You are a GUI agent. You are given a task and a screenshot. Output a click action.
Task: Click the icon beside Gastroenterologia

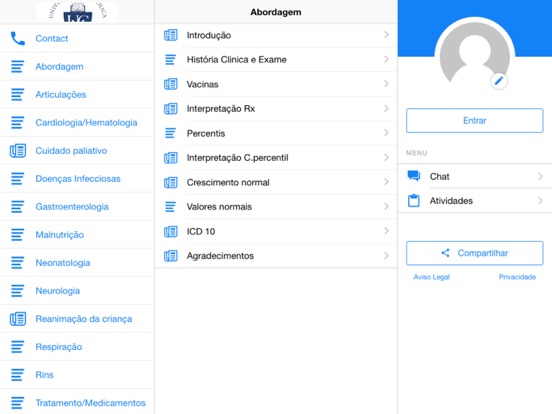coord(18,207)
